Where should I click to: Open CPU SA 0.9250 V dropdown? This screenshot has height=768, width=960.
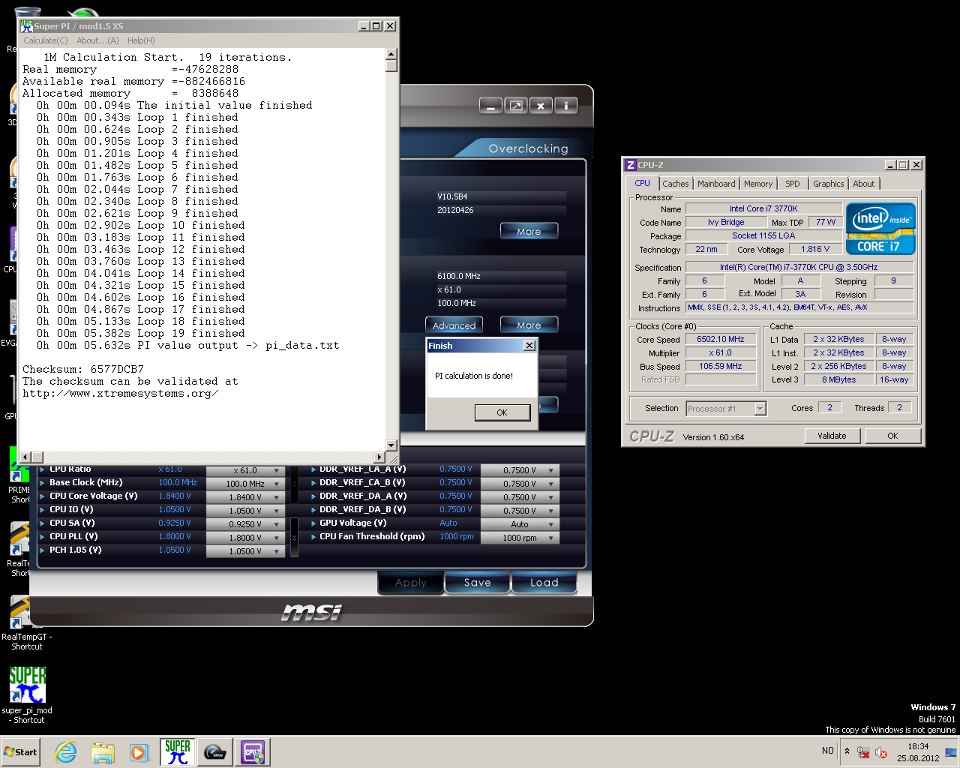(x=245, y=524)
